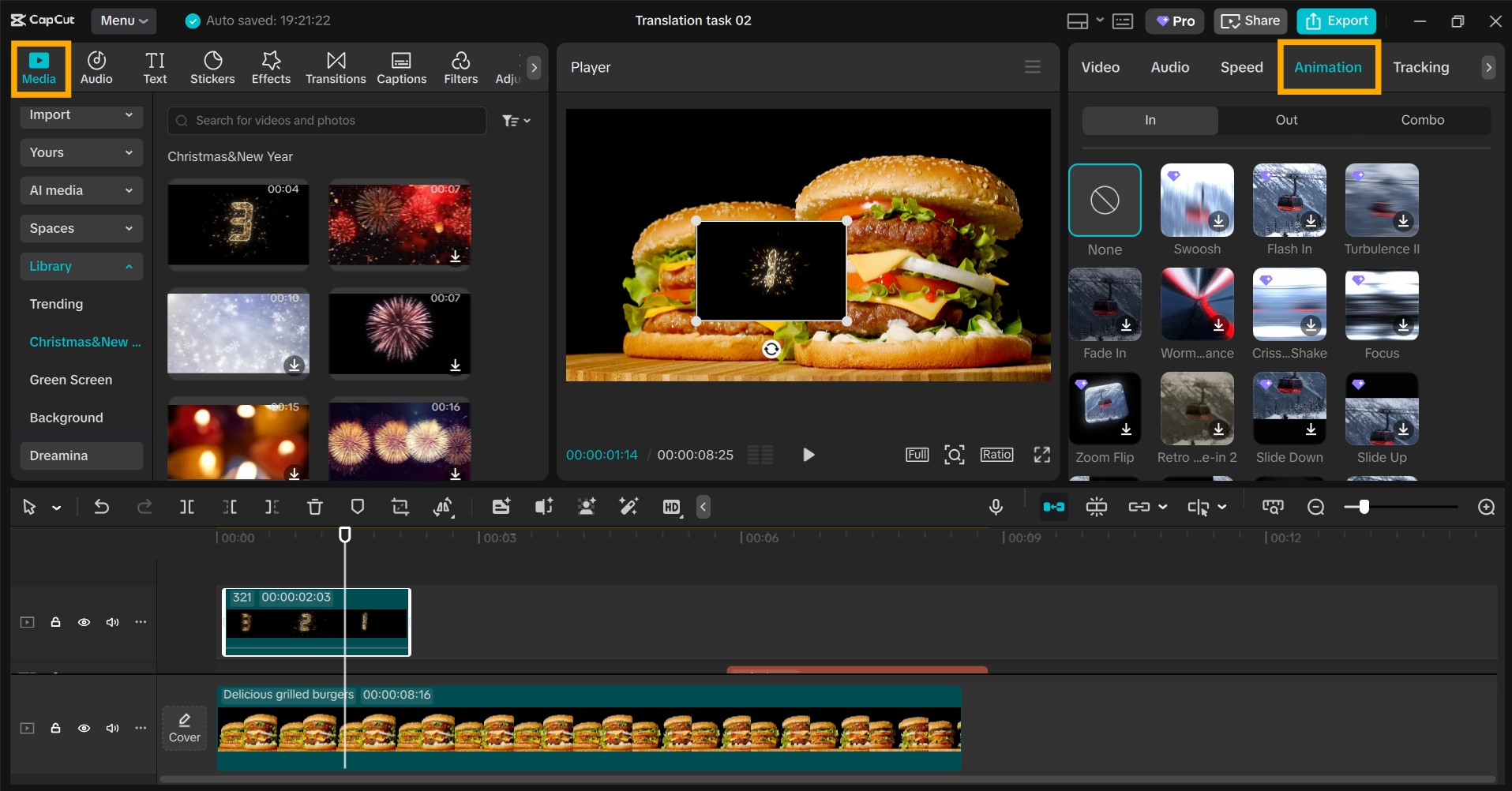Click the microphone record voiceover icon
1512x791 pixels.
pyautogui.click(x=996, y=507)
